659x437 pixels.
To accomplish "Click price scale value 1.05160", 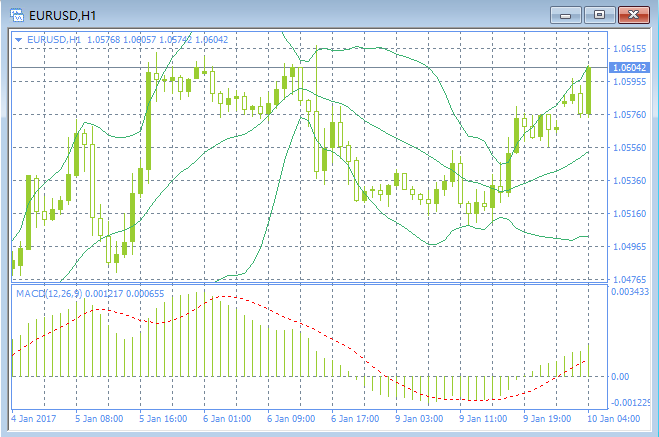I will click(x=629, y=213).
